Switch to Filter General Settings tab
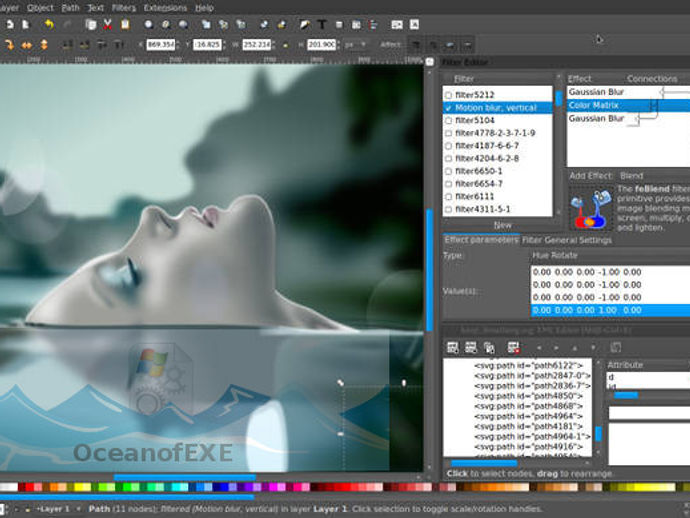This screenshot has height=518, width=690. coord(569,240)
